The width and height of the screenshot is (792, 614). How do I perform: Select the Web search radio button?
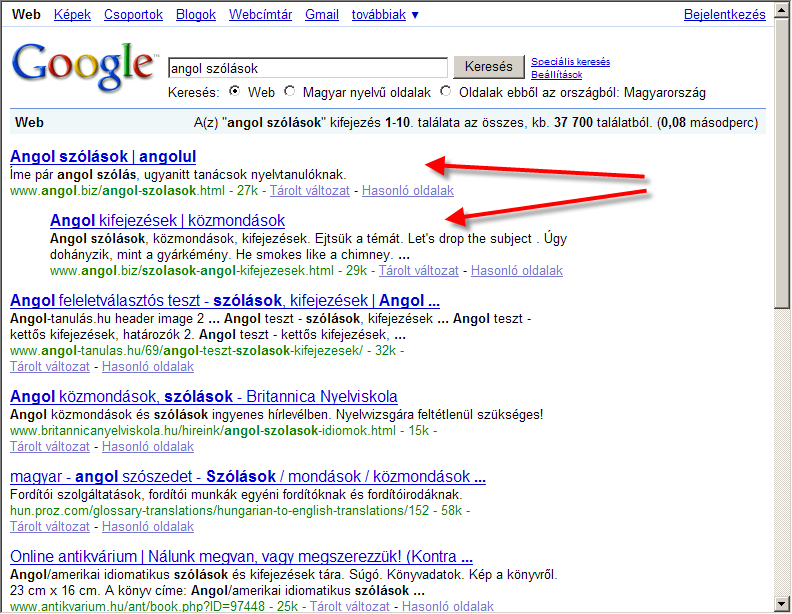coord(234,91)
